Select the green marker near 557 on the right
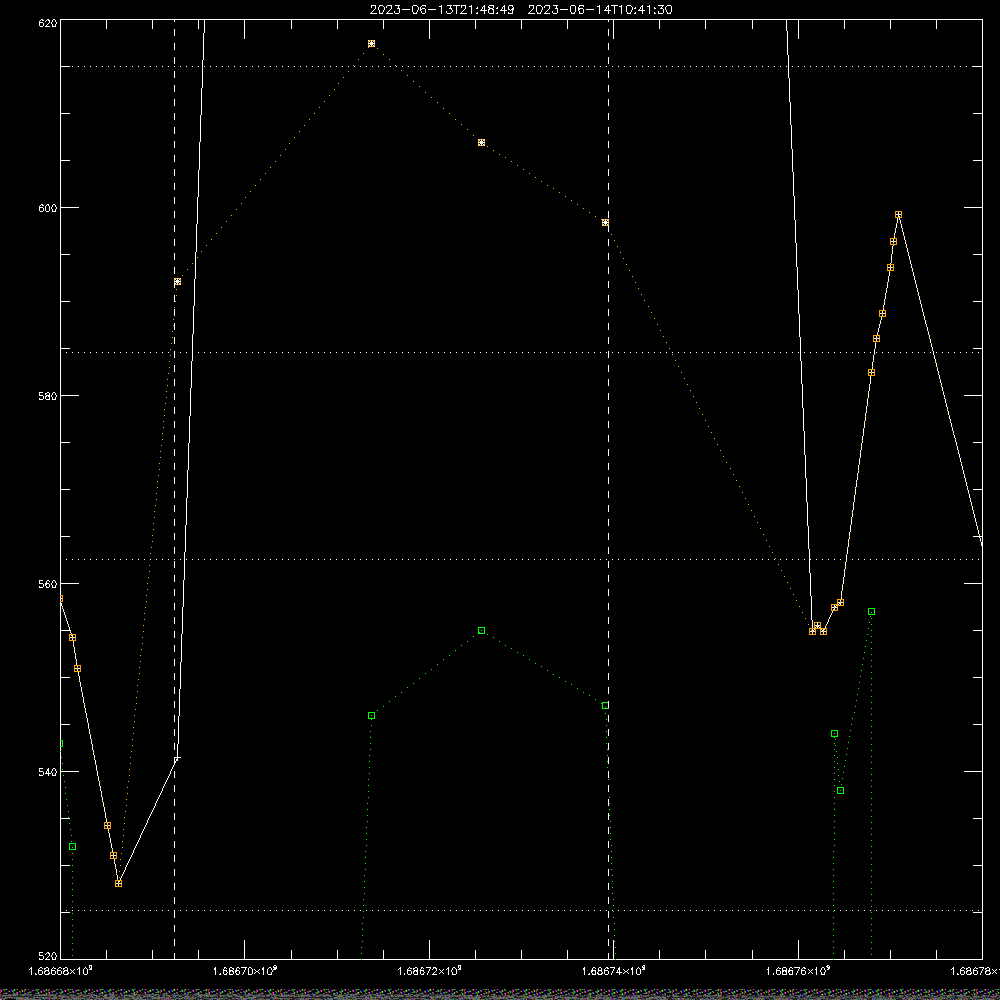Image resolution: width=1000 pixels, height=1000 pixels. click(872, 612)
